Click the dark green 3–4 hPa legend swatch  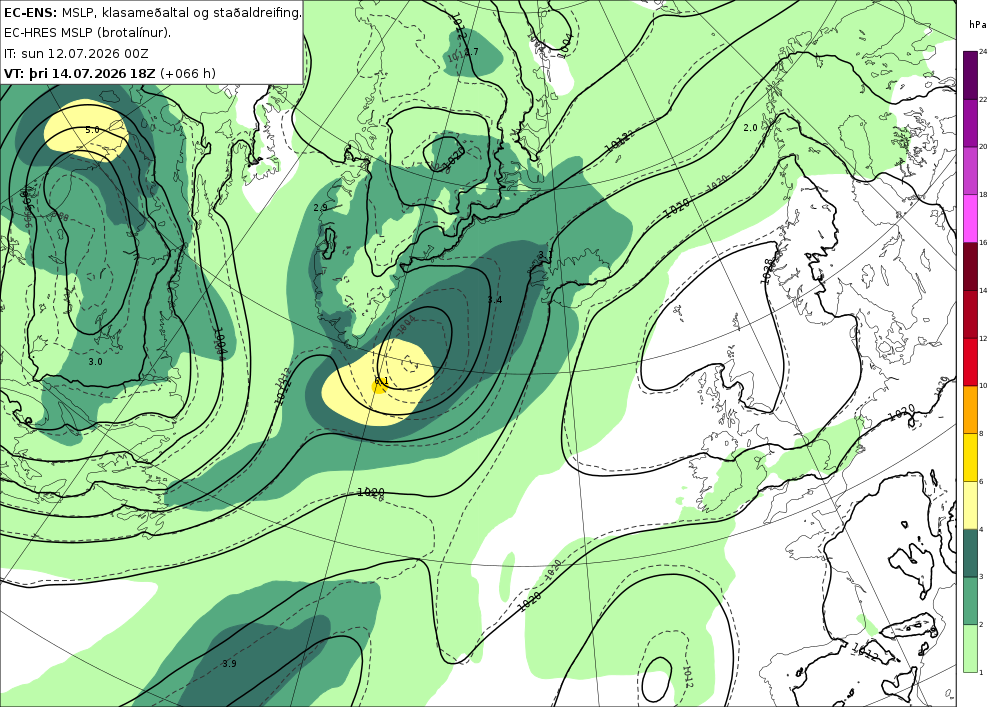(x=970, y=553)
